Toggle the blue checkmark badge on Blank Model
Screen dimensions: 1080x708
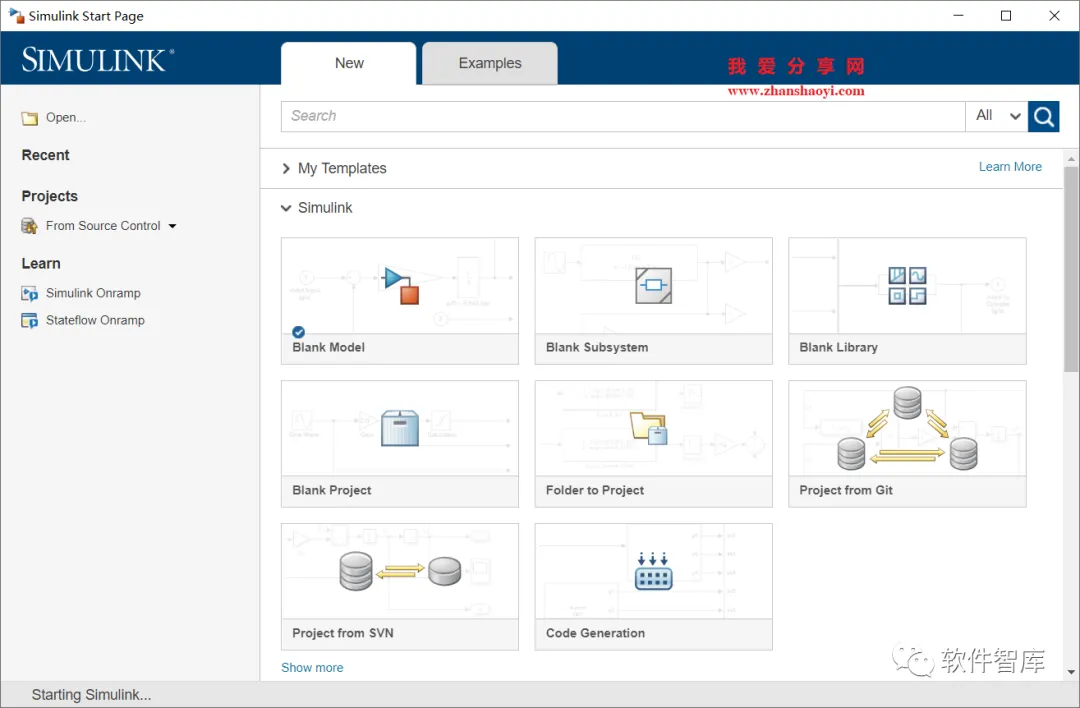click(x=298, y=332)
